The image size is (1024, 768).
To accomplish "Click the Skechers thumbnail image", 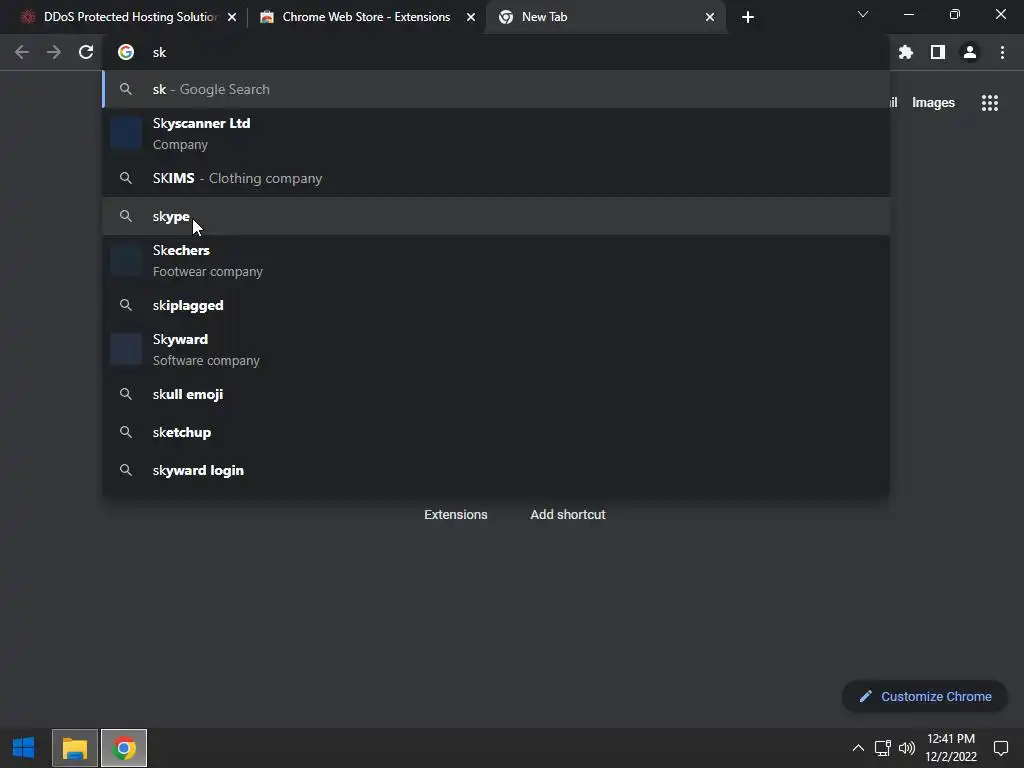I will tap(126, 261).
